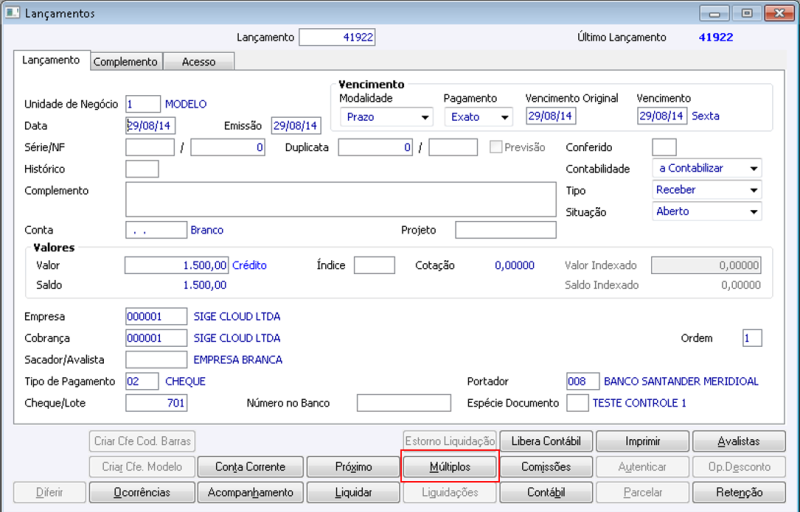Click the Lançamentos window title icon
This screenshot has width=800, height=512.
[12, 13]
